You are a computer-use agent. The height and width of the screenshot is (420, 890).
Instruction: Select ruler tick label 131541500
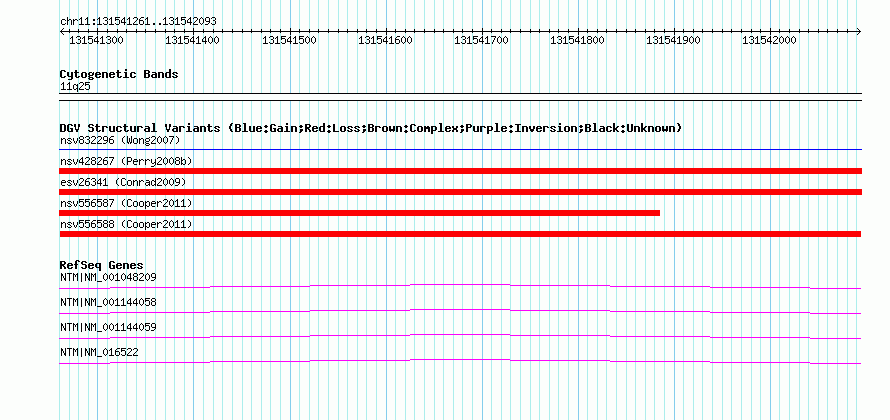point(289,41)
